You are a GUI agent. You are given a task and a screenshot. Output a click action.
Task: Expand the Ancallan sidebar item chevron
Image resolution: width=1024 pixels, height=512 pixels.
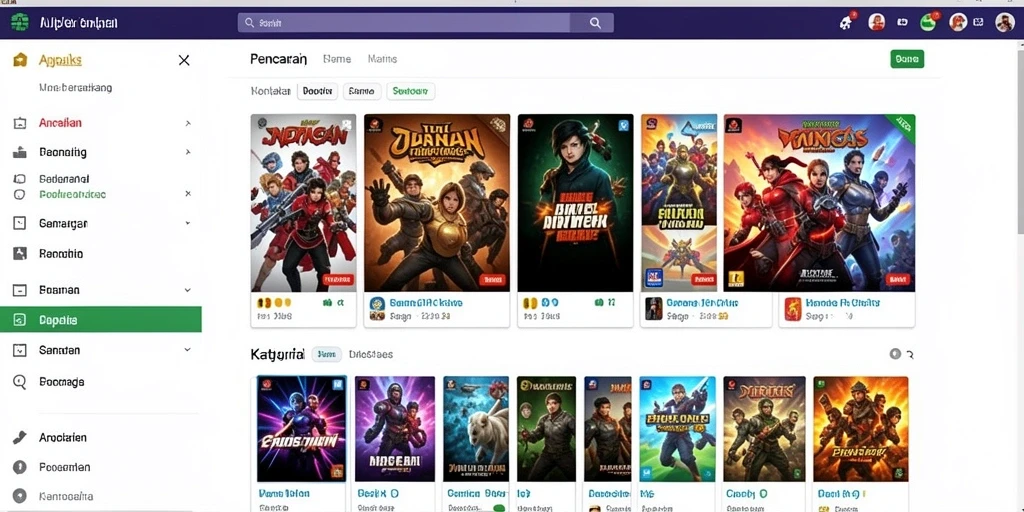tap(188, 123)
